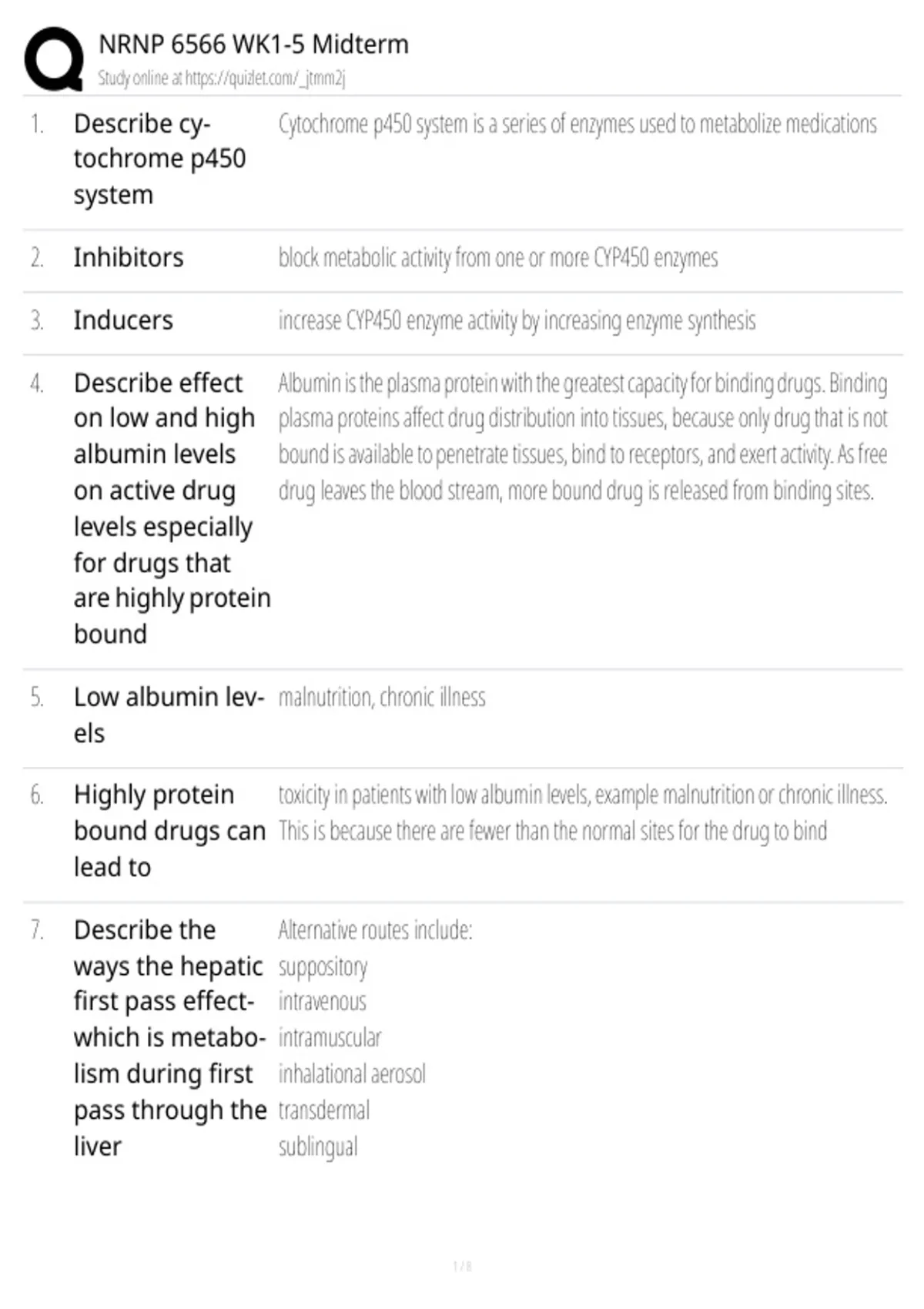924x1309 pixels.
Task: Select the Inducers term
Action: point(123,320)
